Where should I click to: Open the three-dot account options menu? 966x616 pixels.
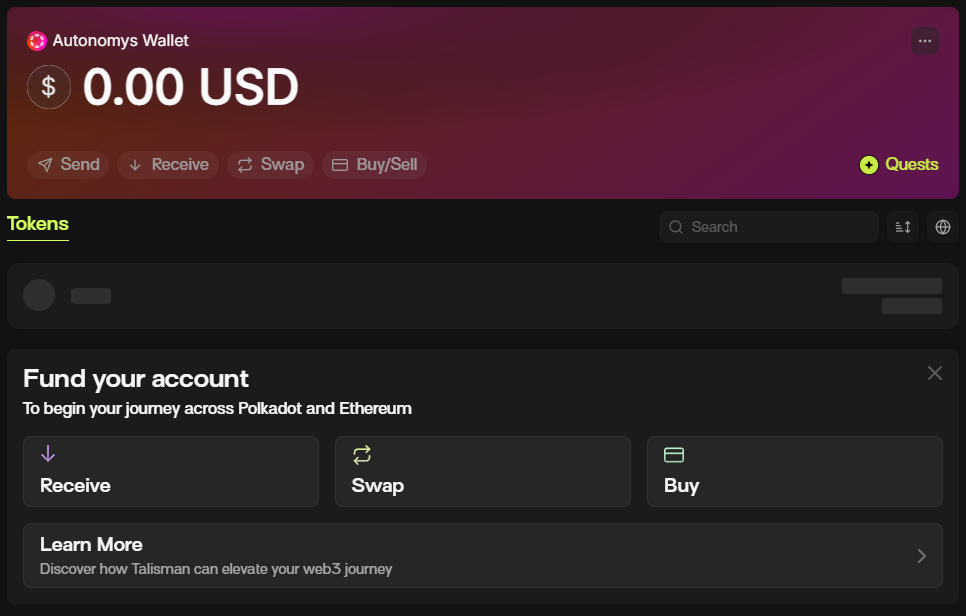click(925, 41)
